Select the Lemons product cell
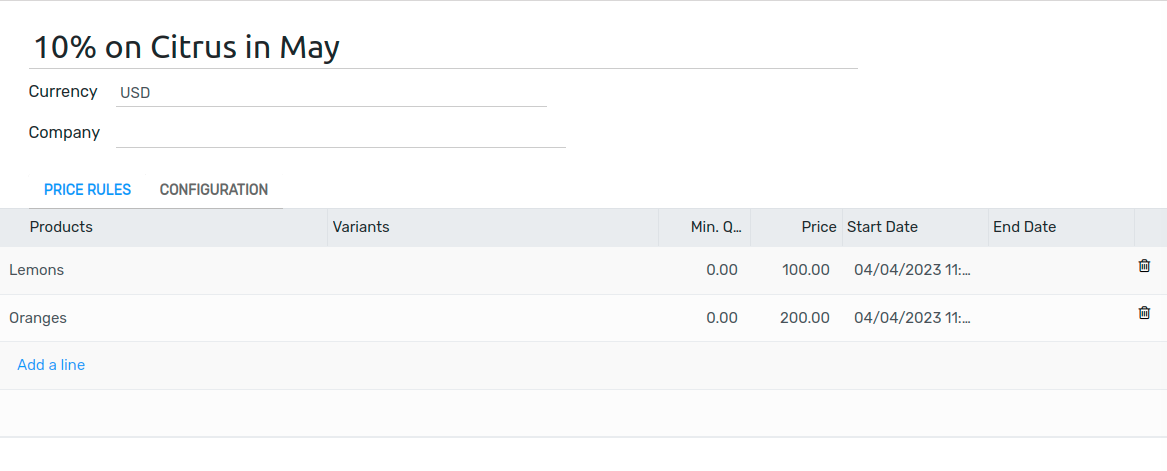 [164, 270]
